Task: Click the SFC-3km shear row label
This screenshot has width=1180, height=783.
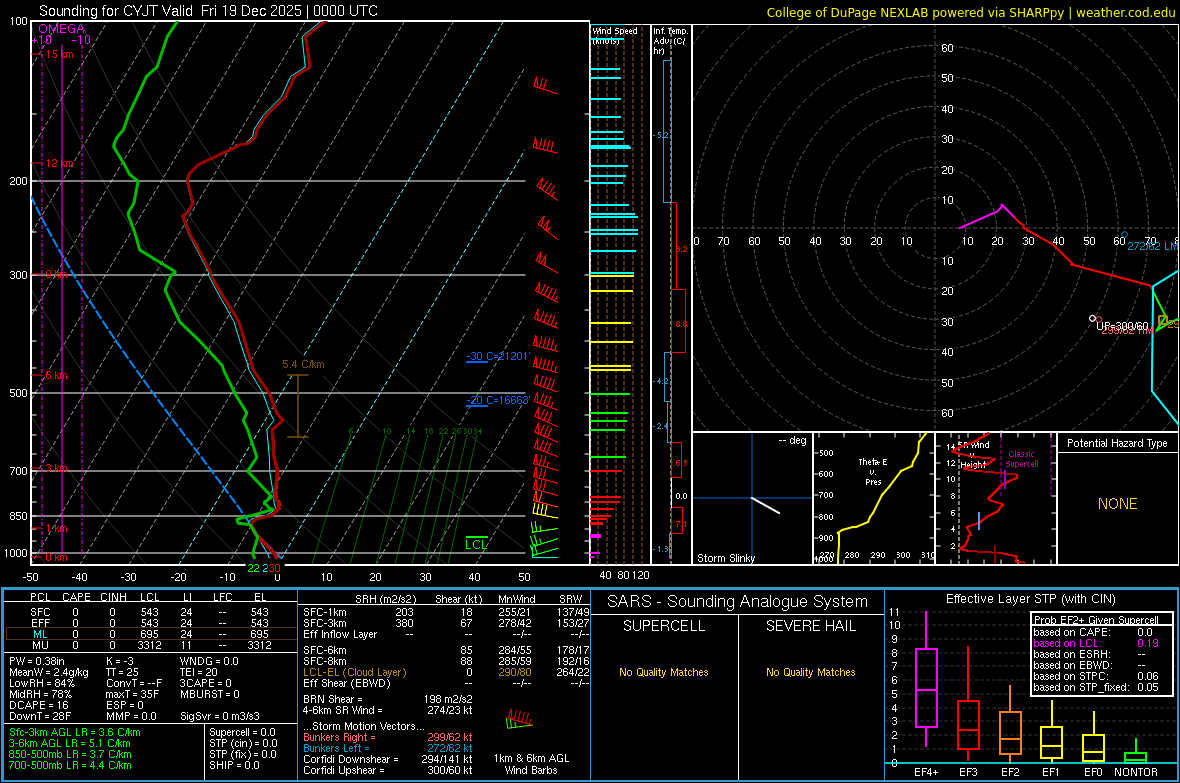Action: tap(325, 623)
